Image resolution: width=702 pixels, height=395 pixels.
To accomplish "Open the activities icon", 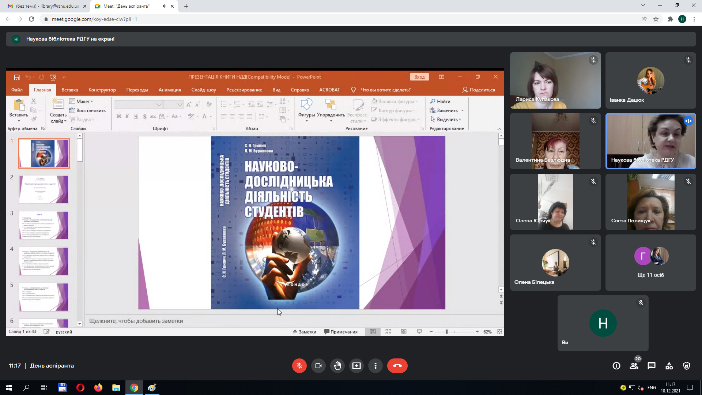I will 669,366.
